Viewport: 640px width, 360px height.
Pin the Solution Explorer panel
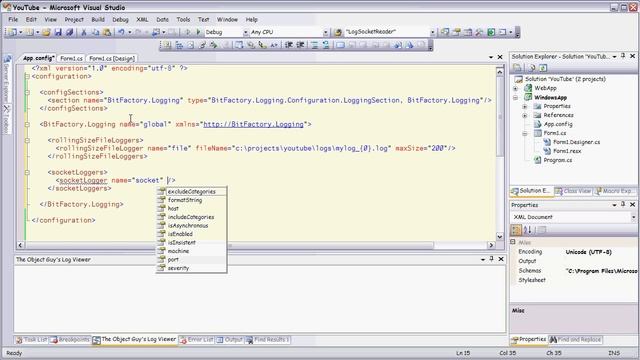tap(623, 56)
